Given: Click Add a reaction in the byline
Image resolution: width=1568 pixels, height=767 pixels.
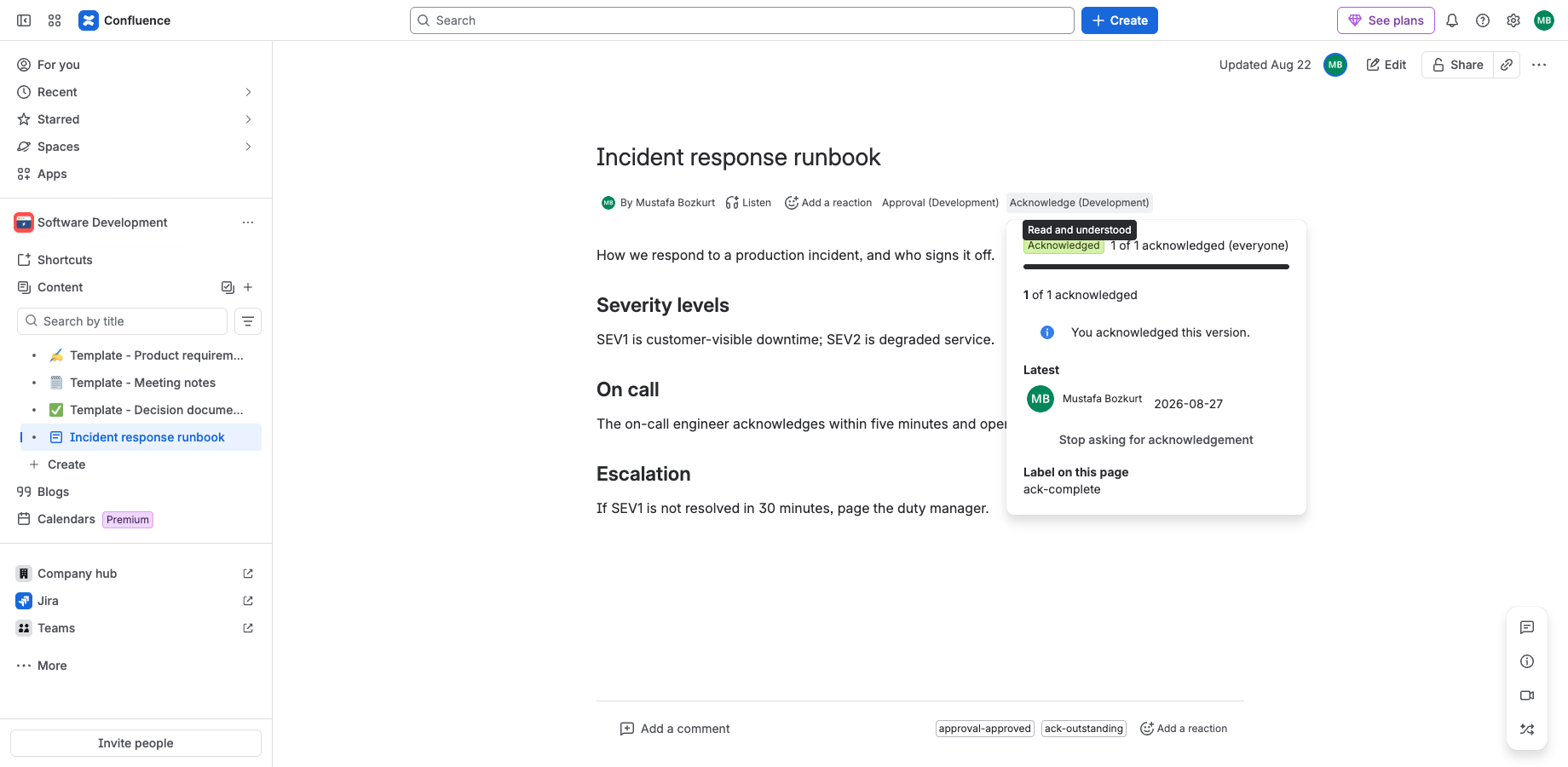Looking at the screenshot, I should pyautogui.click(x=828, y=203).
